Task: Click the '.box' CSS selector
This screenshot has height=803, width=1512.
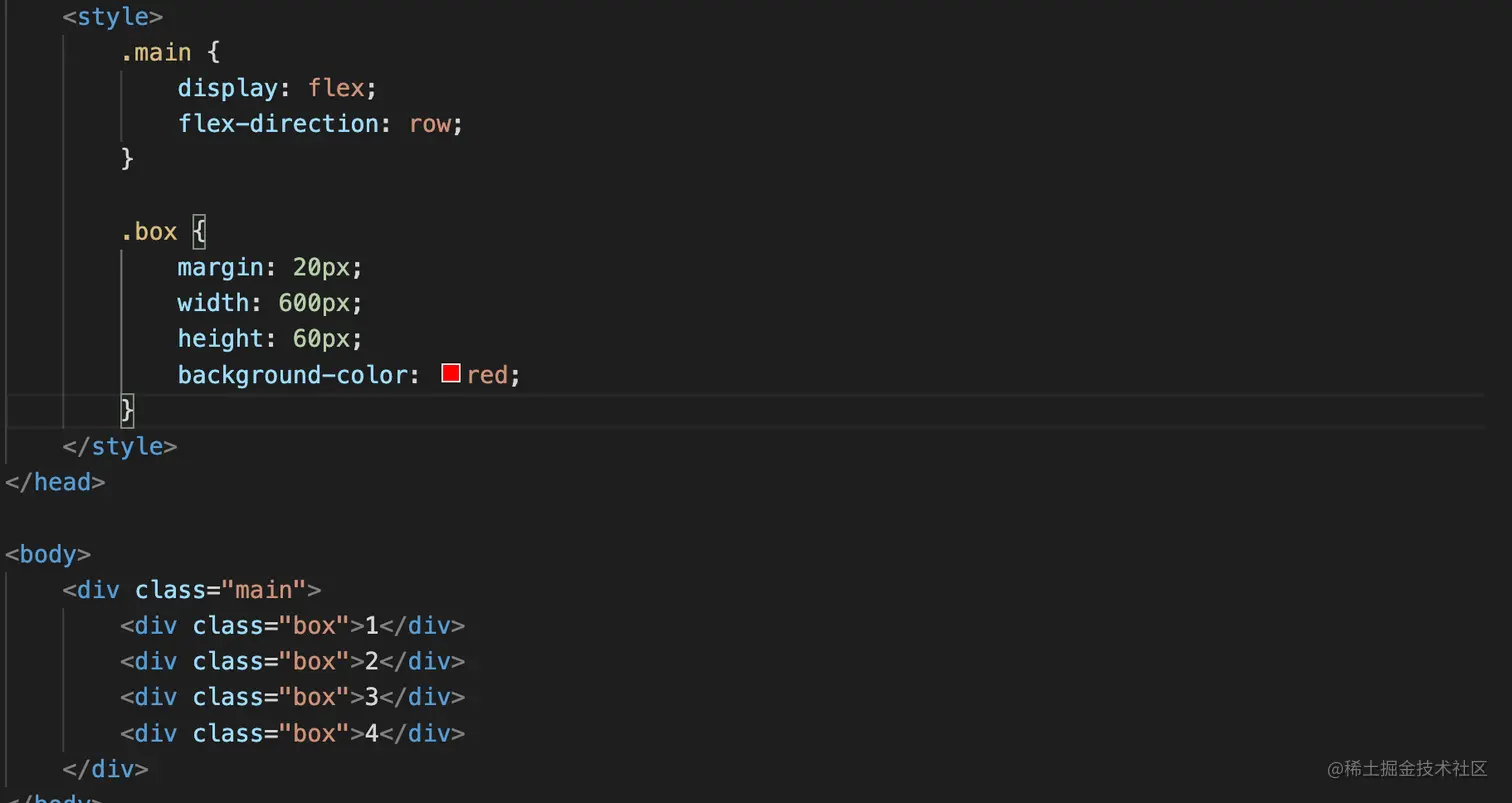Action: [148, 232]
